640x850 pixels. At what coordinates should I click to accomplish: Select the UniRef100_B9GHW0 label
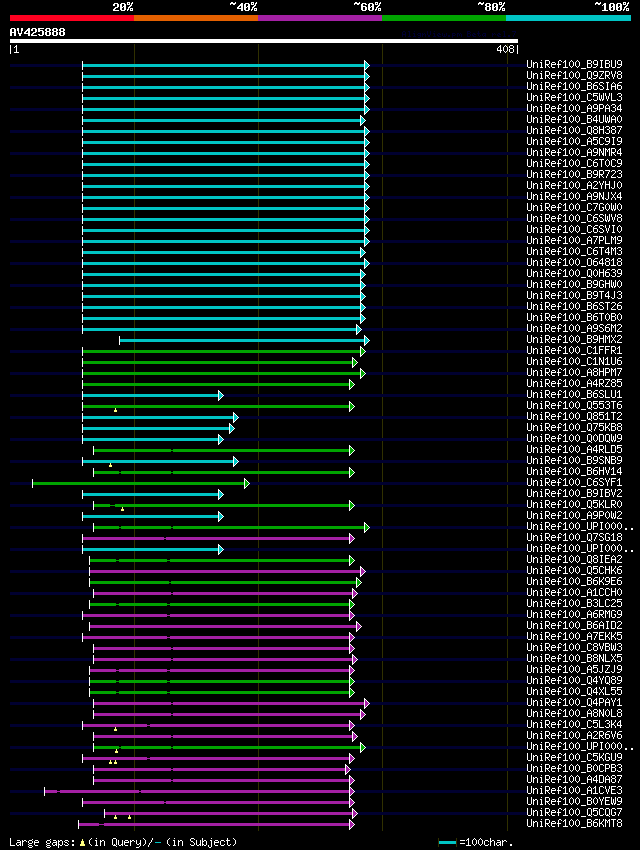click(x=574, y=284)
